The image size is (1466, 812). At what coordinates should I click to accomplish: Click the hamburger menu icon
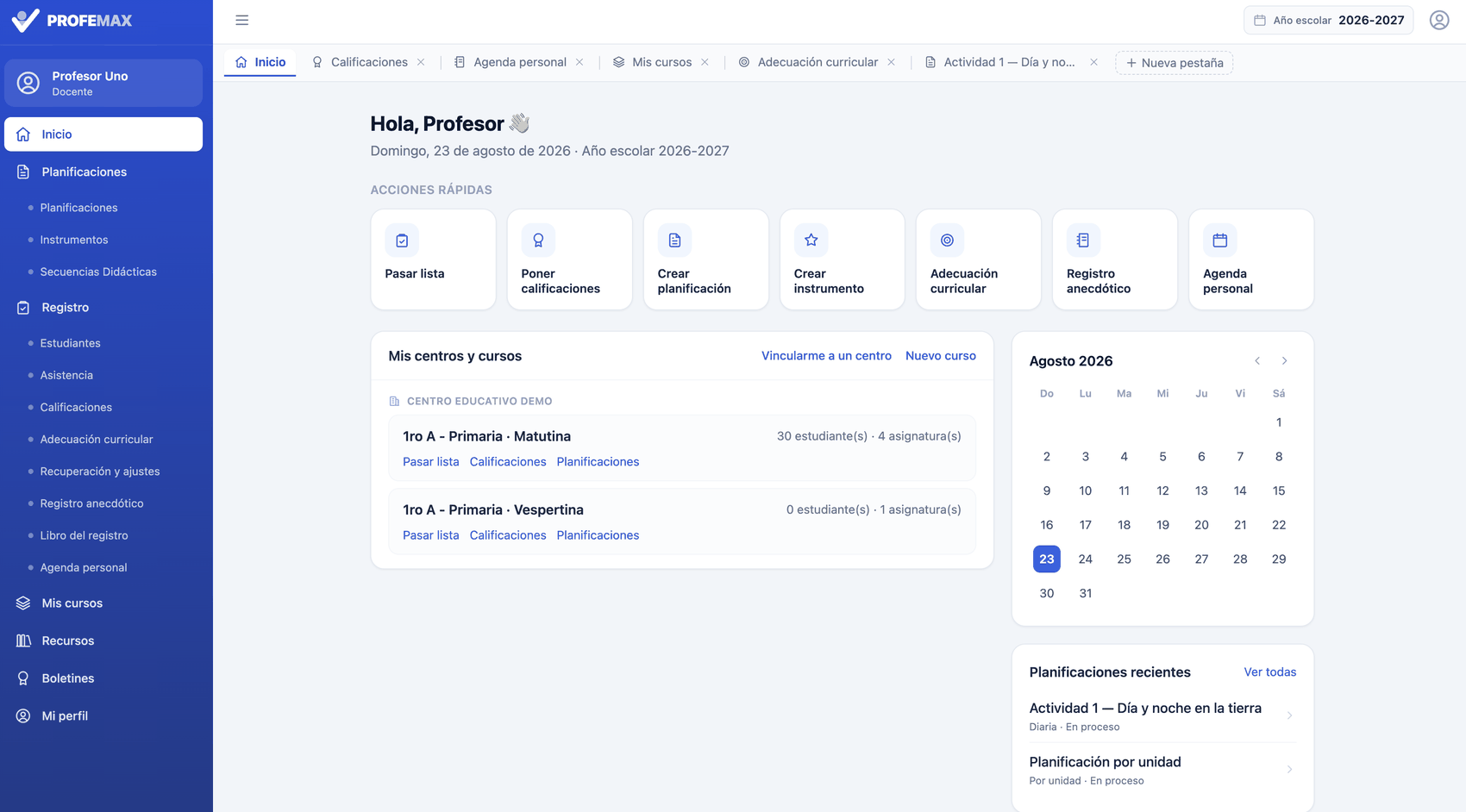coord(241,20)
